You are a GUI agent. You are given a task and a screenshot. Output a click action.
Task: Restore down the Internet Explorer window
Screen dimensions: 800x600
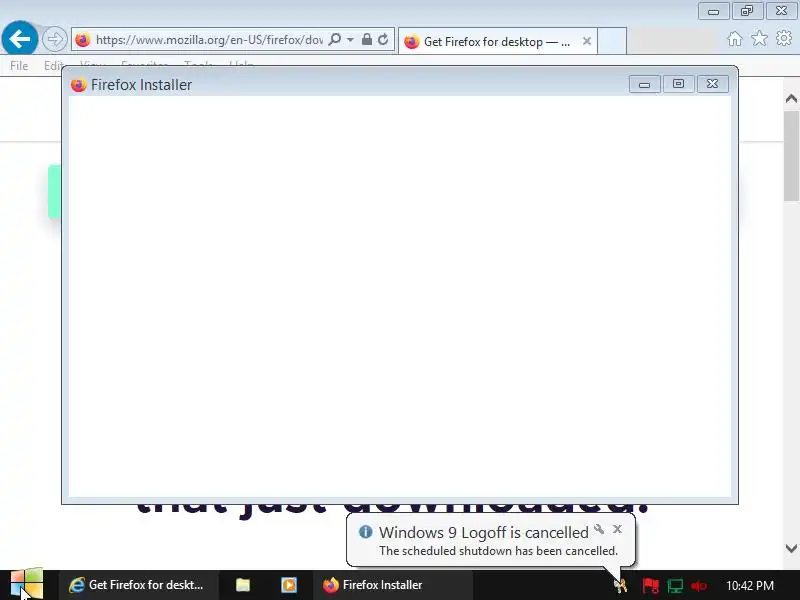coord(747,11)
